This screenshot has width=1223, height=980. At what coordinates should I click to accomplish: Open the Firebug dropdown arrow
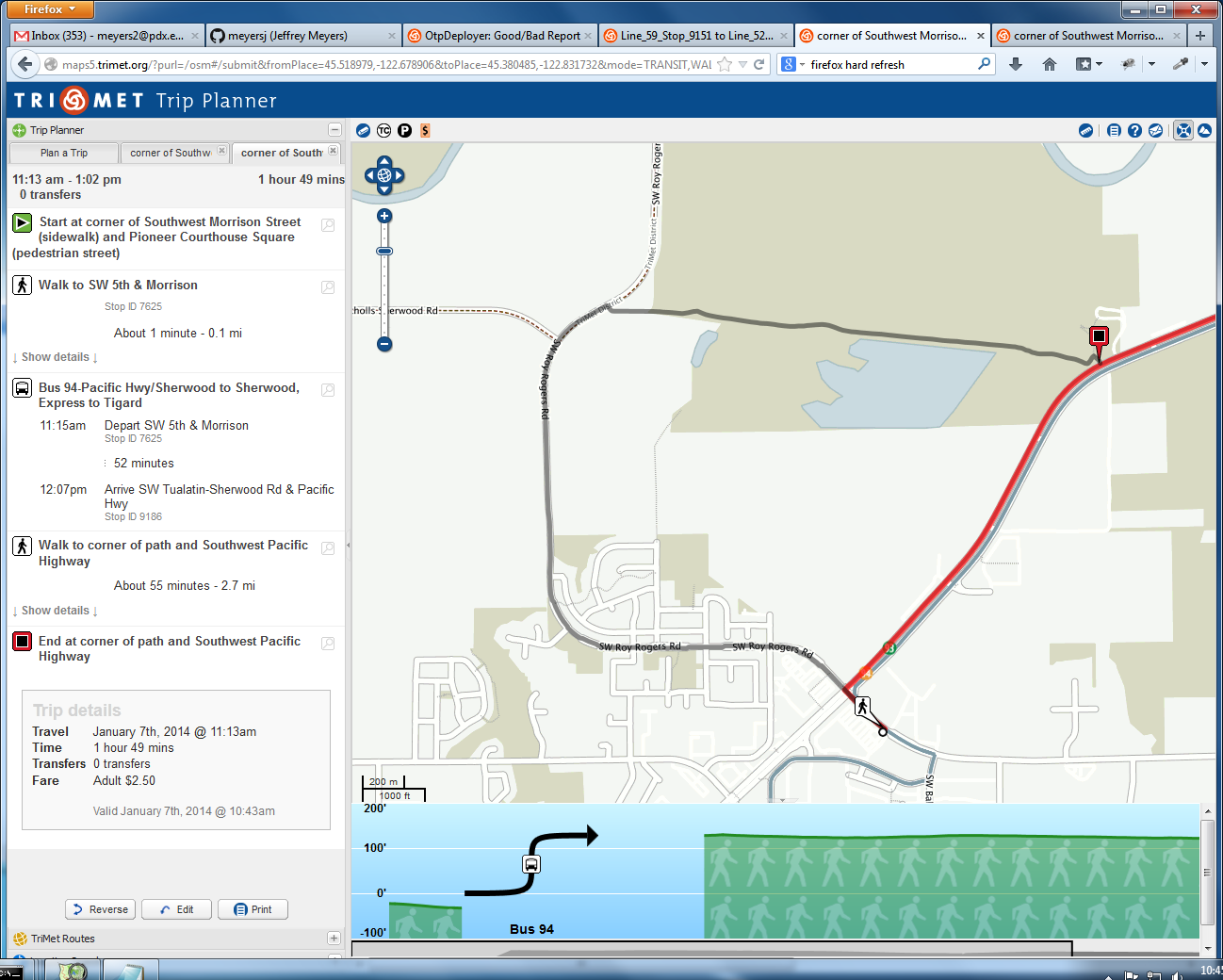[x=1151, y=64]
